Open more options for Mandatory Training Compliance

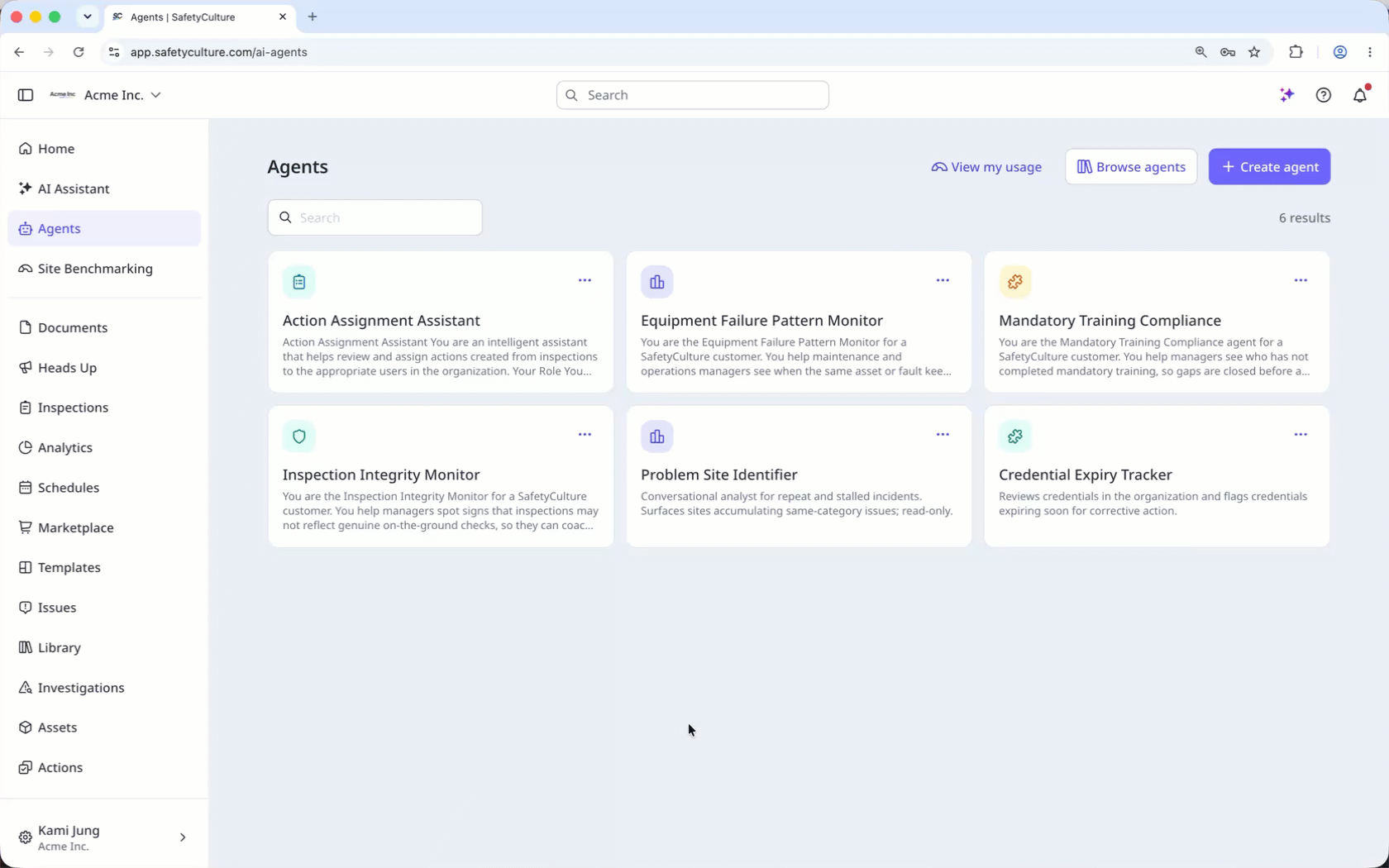pos(1301,280)
